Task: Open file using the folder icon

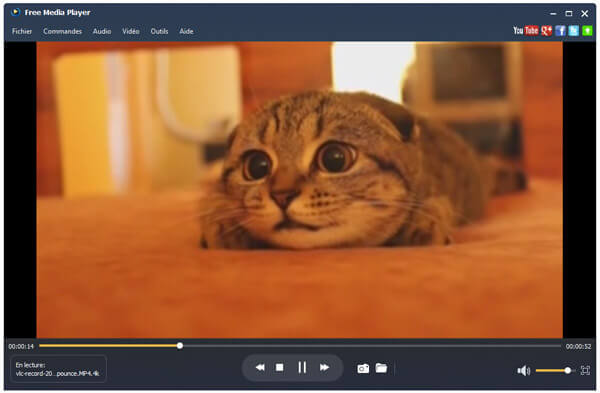Action: [381, 368]
